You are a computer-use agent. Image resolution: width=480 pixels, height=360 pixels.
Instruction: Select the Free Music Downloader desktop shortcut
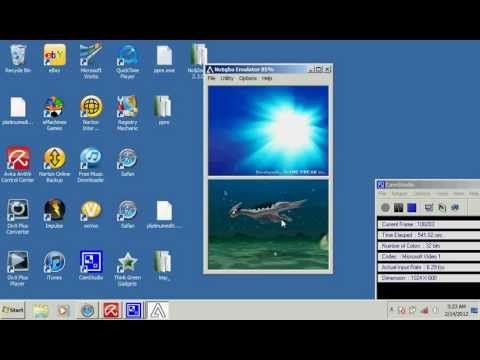[x=91, y=165]
